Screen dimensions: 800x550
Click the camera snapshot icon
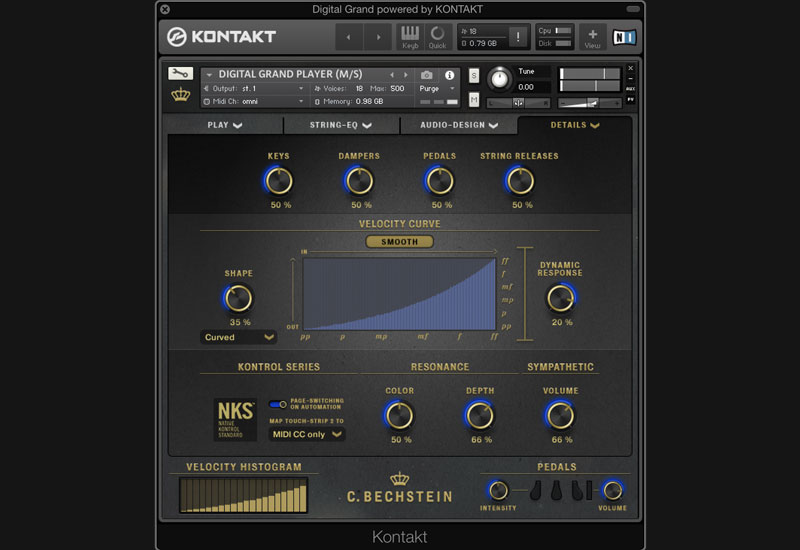pyautogui.click(x=427, y=75)
